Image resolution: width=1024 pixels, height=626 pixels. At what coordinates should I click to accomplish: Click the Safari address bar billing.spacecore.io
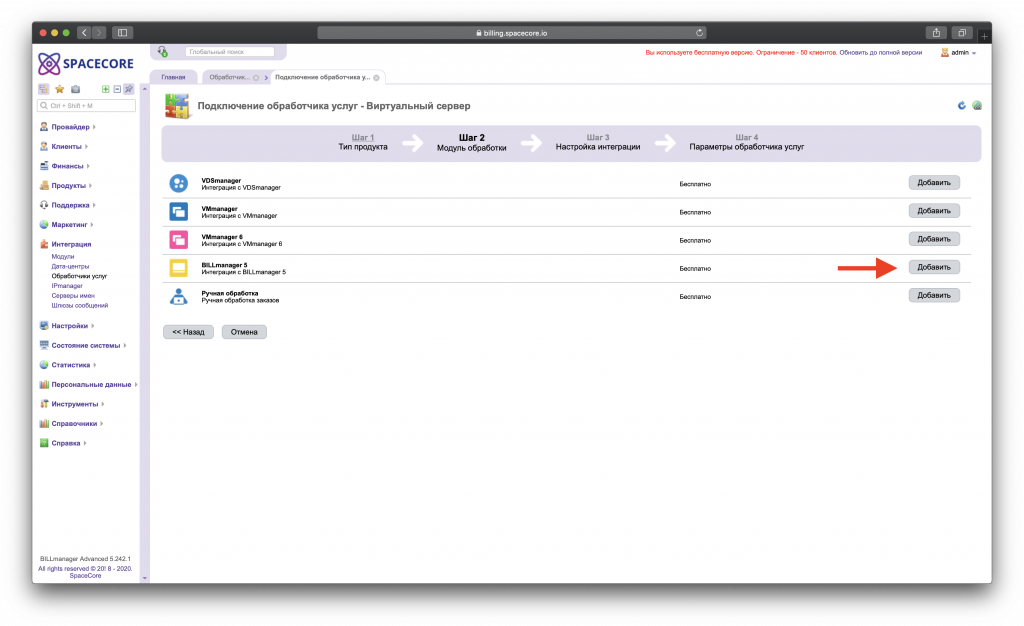512,33
